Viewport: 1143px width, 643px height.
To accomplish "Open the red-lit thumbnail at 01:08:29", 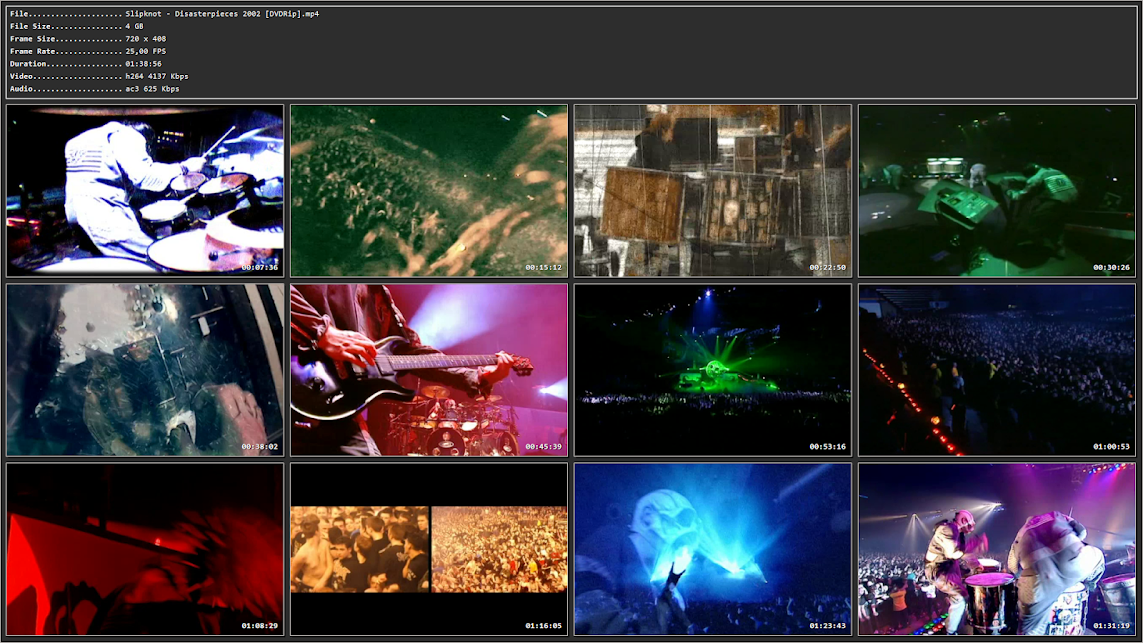I will point(145,549).
